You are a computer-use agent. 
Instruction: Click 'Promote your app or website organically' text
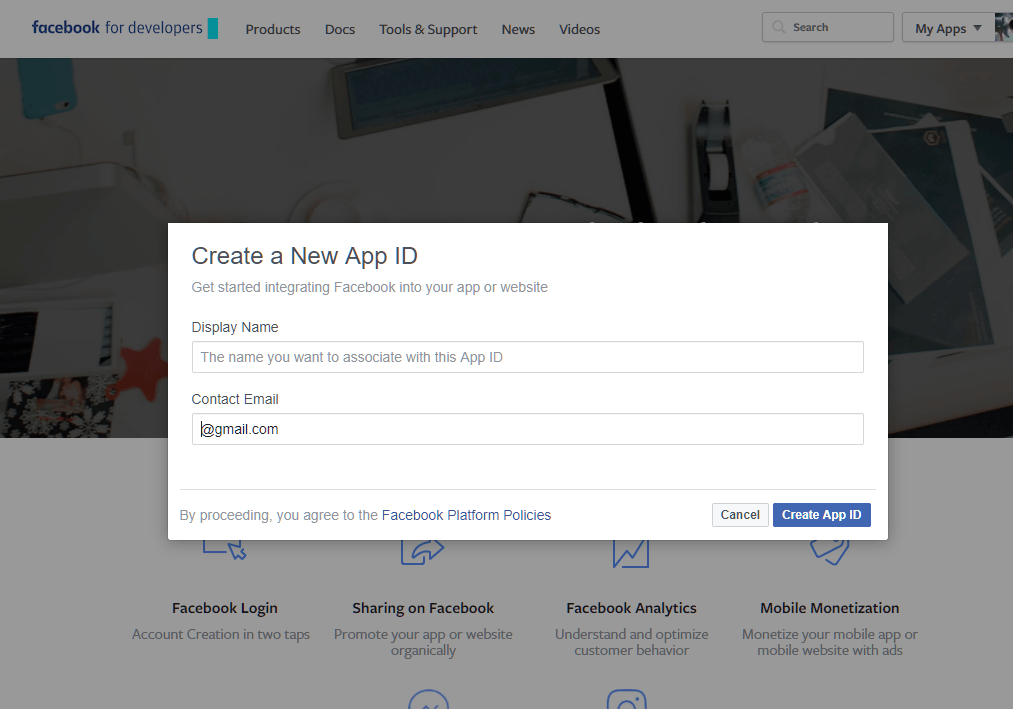pyautogui.click(x=423, y=642)
